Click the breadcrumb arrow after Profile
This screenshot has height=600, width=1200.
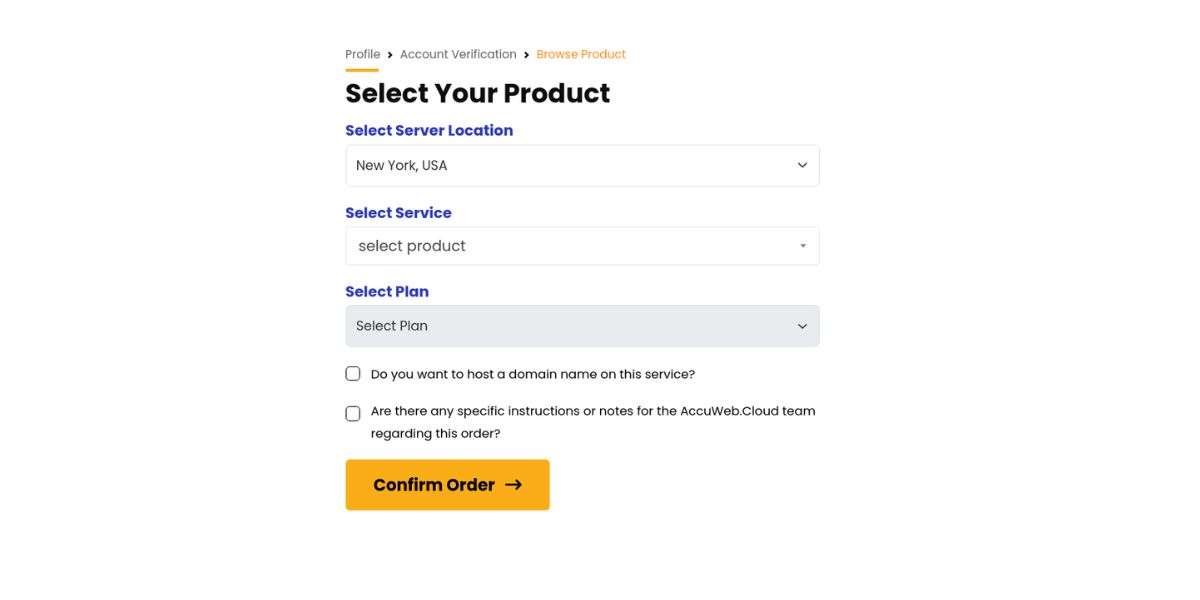[x=390, y=54]
